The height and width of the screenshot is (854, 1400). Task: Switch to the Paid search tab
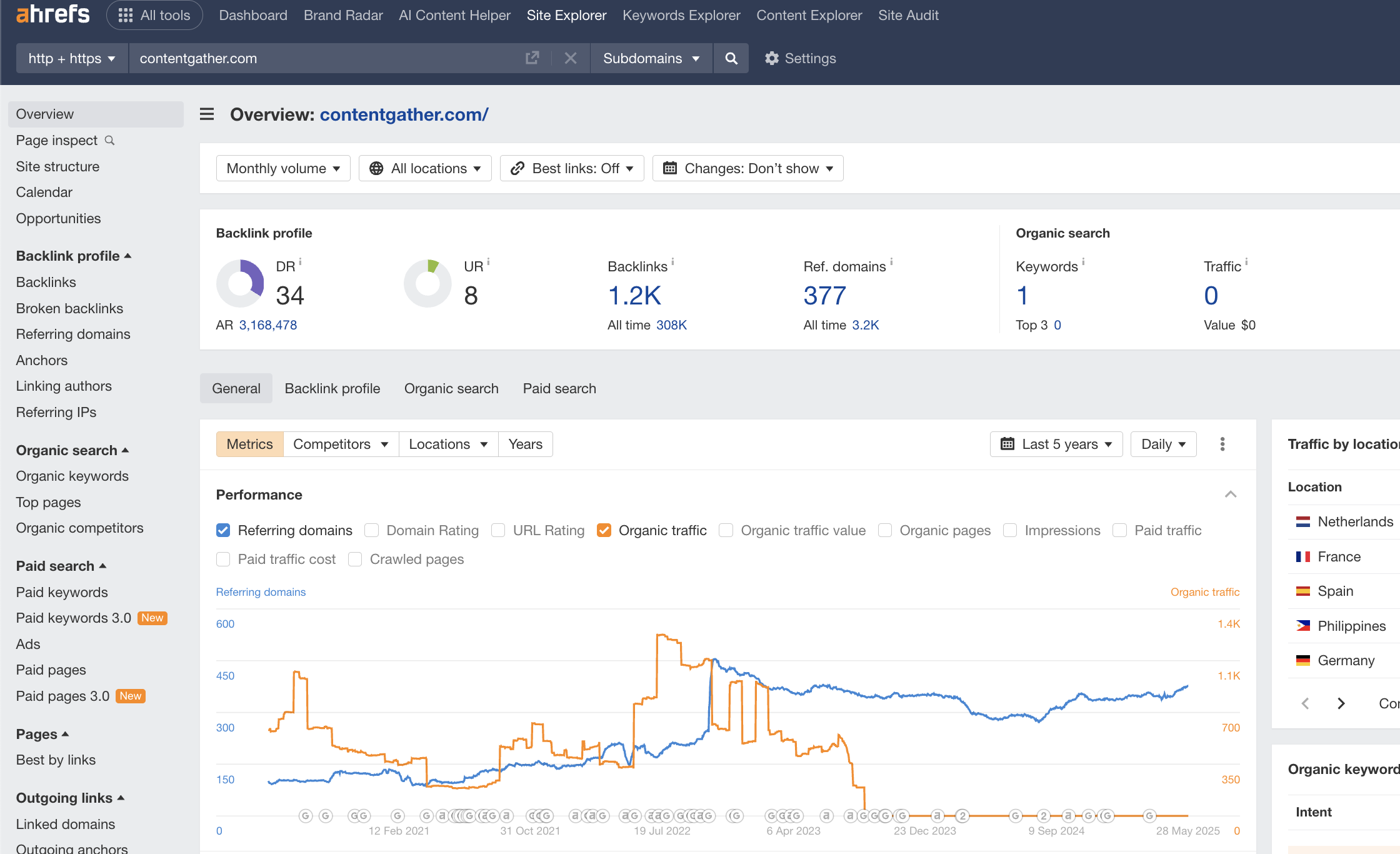(559, 388)
